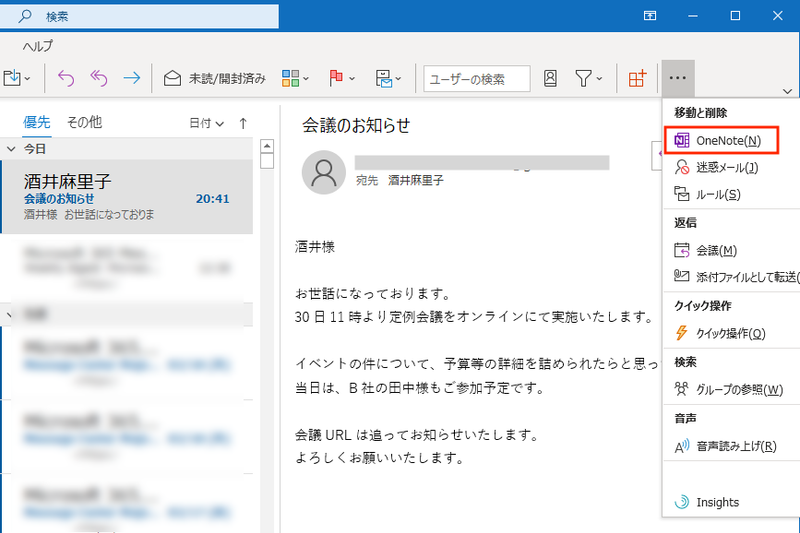Click the search box at top
The height and width of the screenshot is (533, 800).
pos(139,16)
